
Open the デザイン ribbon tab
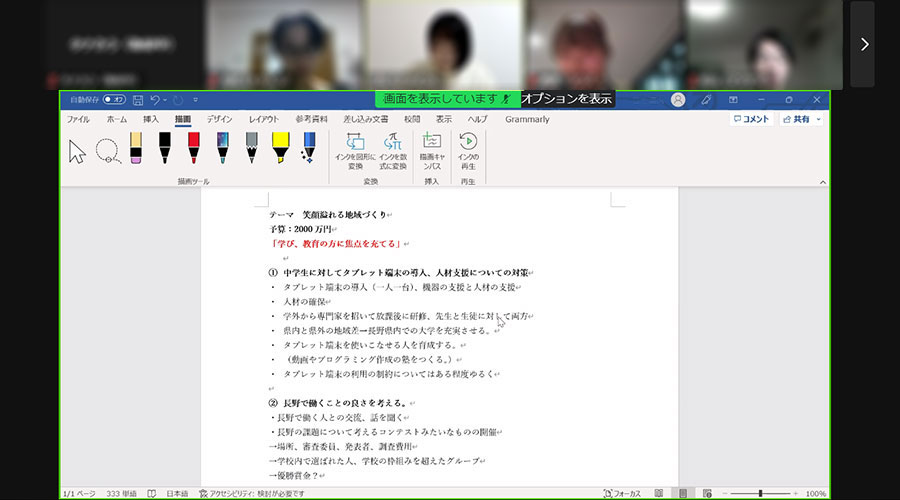[219, 119]
